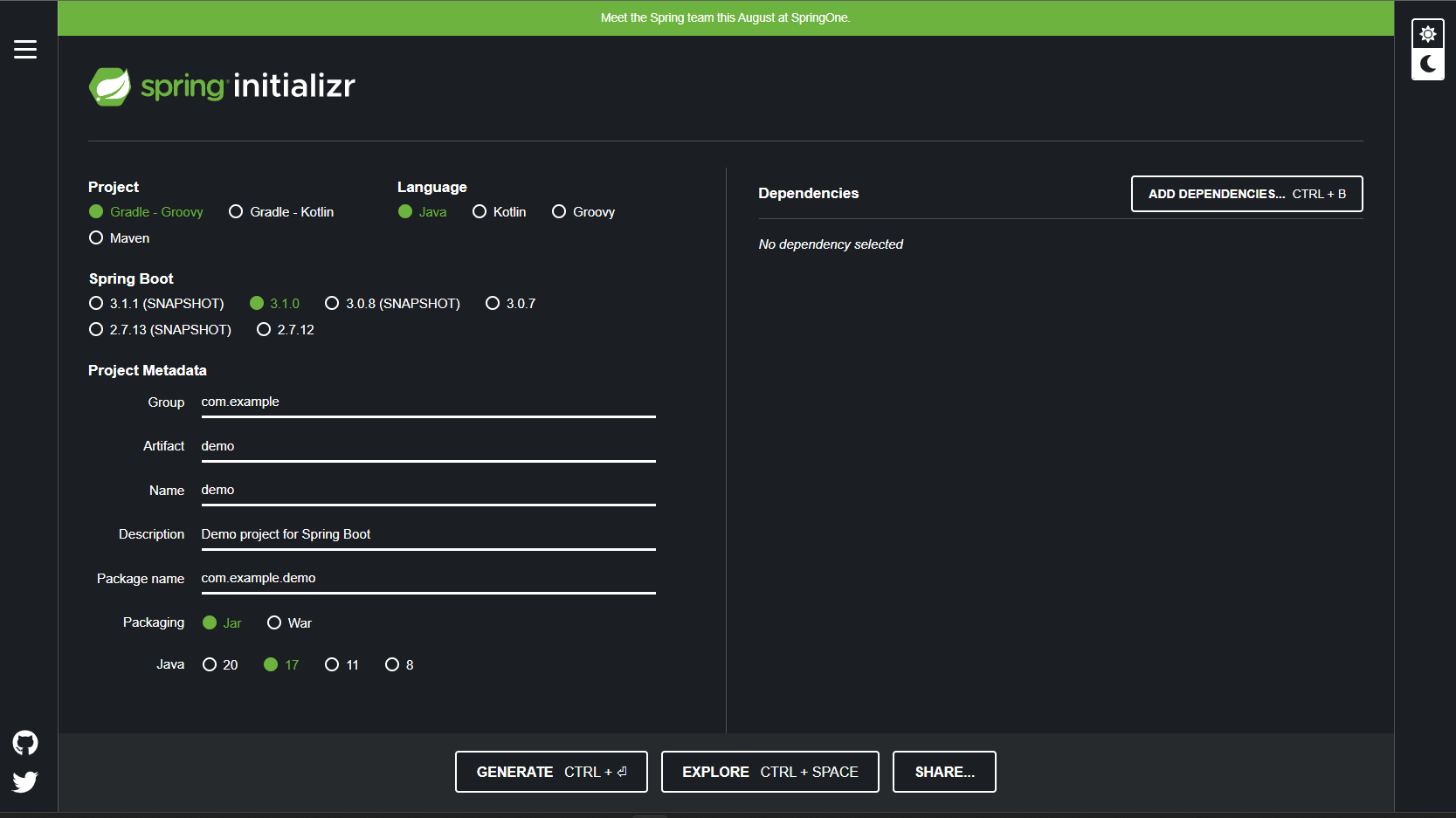The height and width of the screenshot is (818, 1456).
Task: Select Spring Boot 2.7.13 (SNAPSHOT)
Action: coord(160,329)
